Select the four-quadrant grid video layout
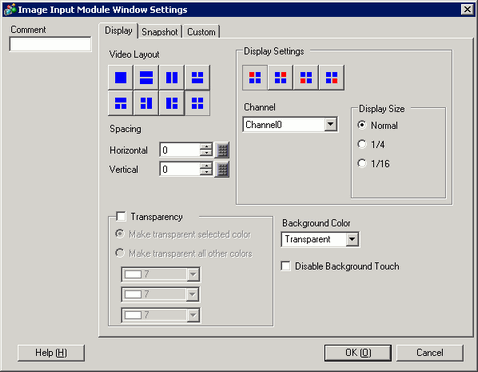 198,103
